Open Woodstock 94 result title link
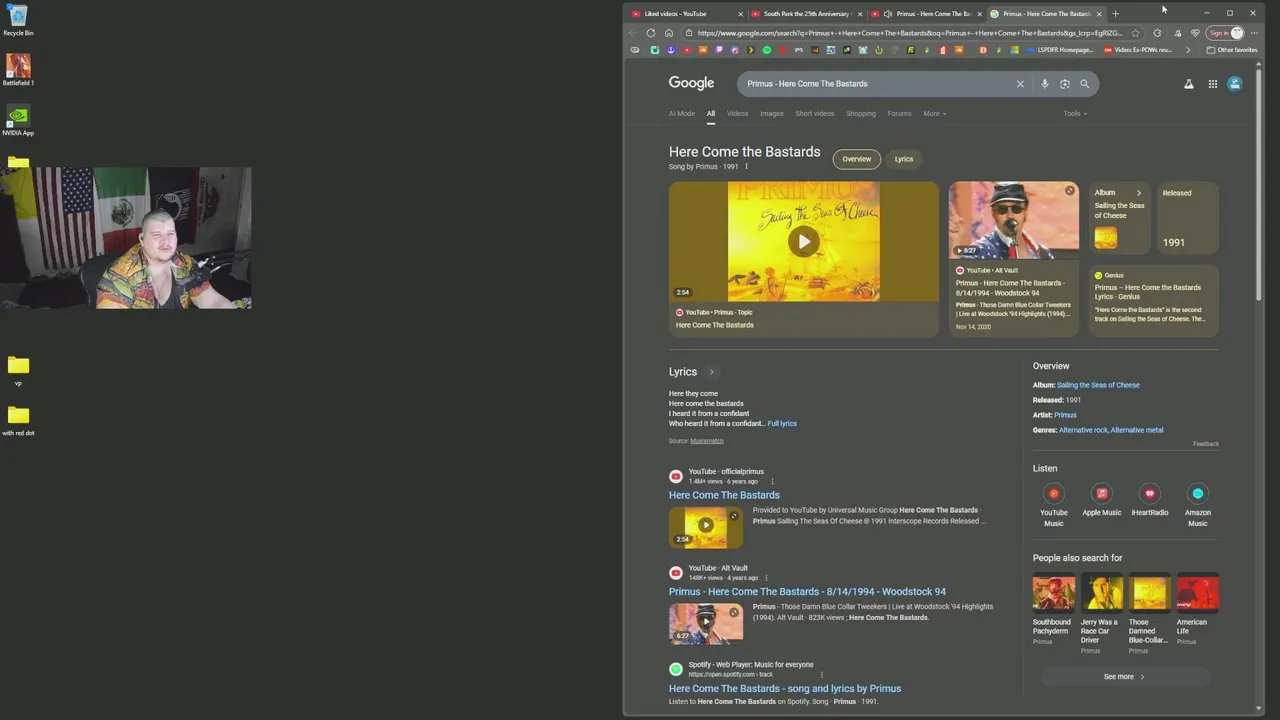Screen dimensions: 1280x720 point(807,592)
